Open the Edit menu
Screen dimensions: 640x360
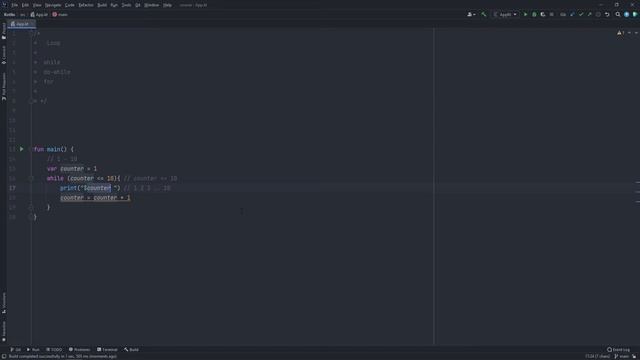click(25, 5)
